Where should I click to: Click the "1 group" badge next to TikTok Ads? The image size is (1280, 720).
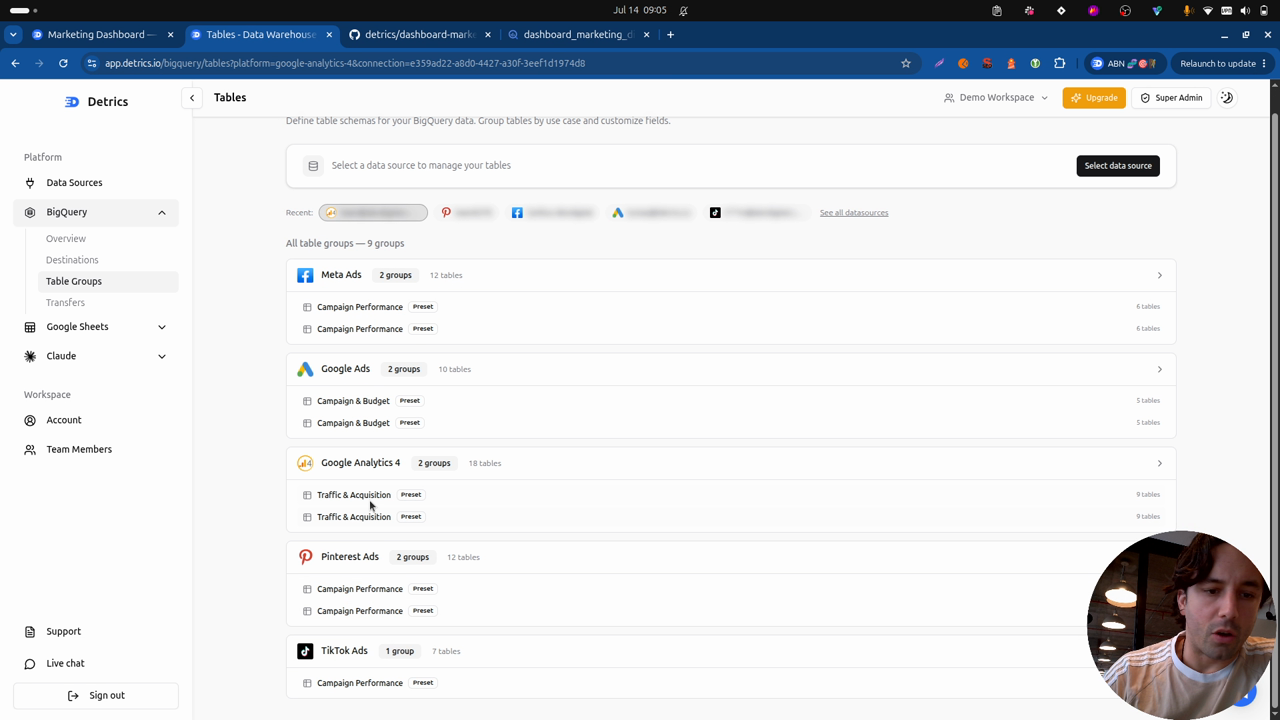(400, 651)
